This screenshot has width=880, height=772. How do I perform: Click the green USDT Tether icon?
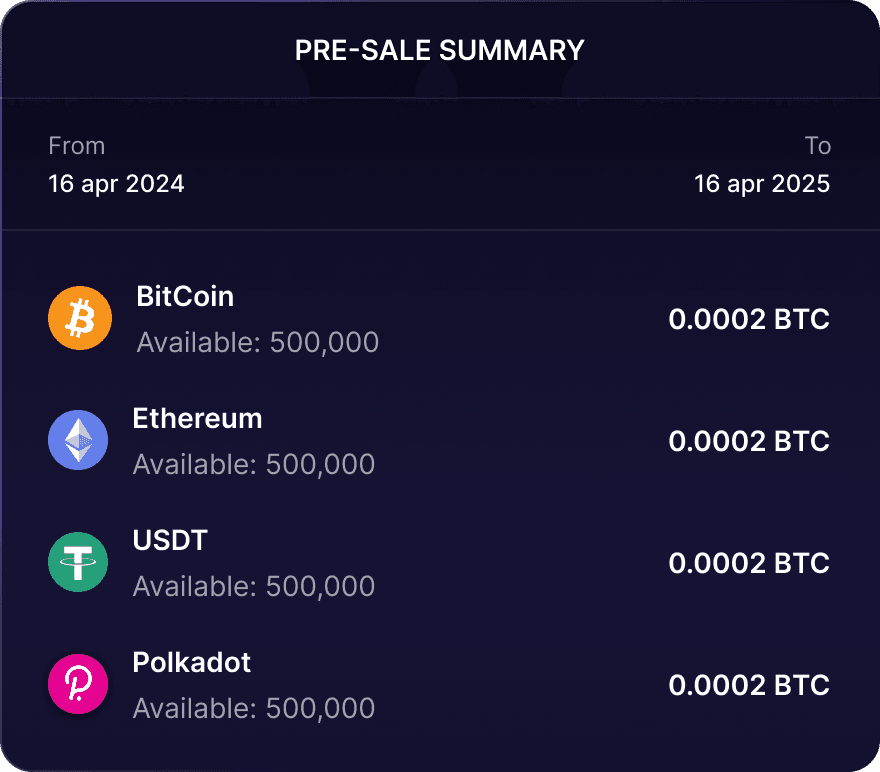[78, 562]
